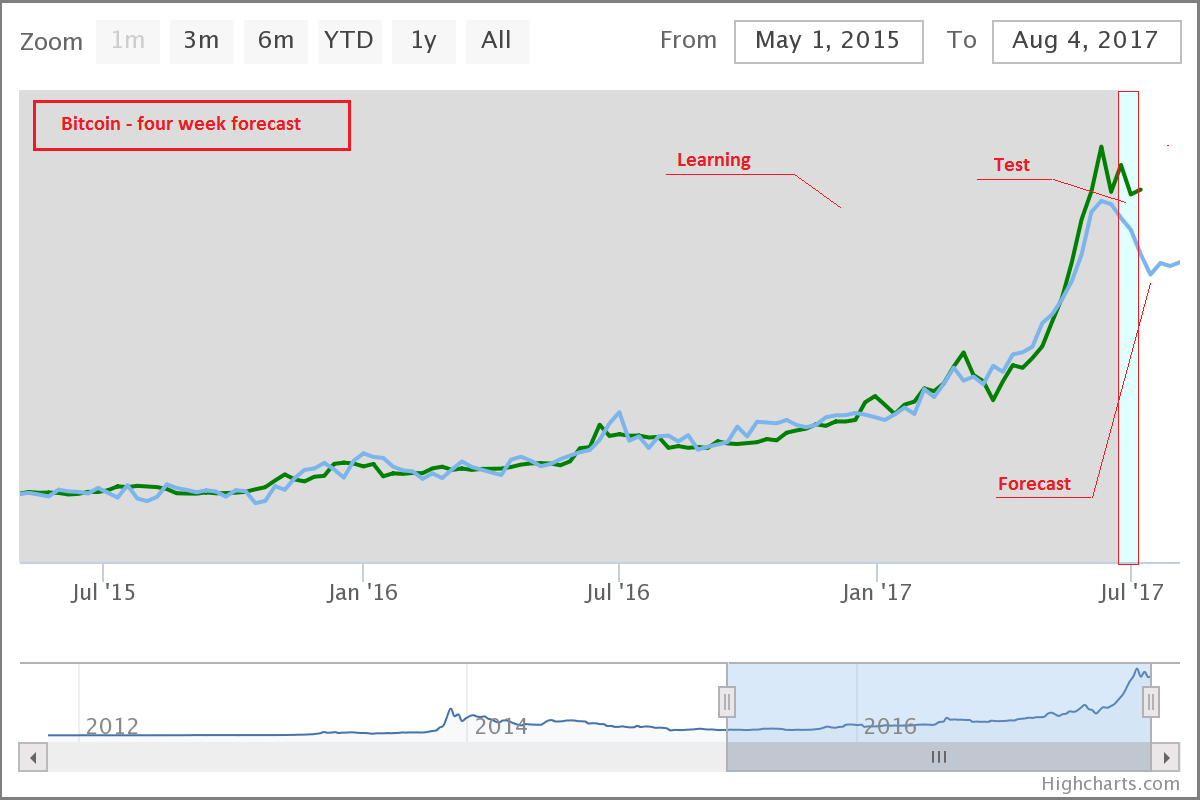Image resolution: width=1200 pixels, height=800 pixels.
Task: Select the 1y zoom option
Action: pos(423,41)
